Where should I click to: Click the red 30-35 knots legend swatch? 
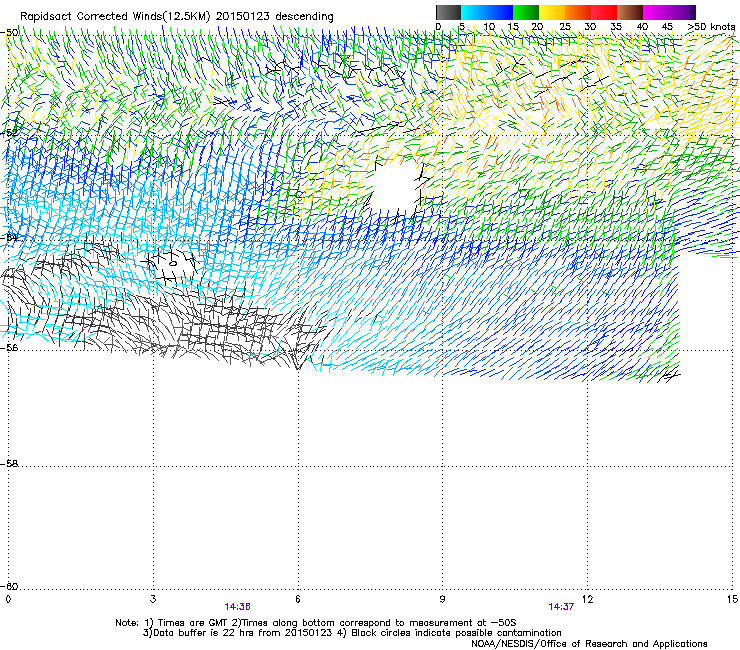604,12
